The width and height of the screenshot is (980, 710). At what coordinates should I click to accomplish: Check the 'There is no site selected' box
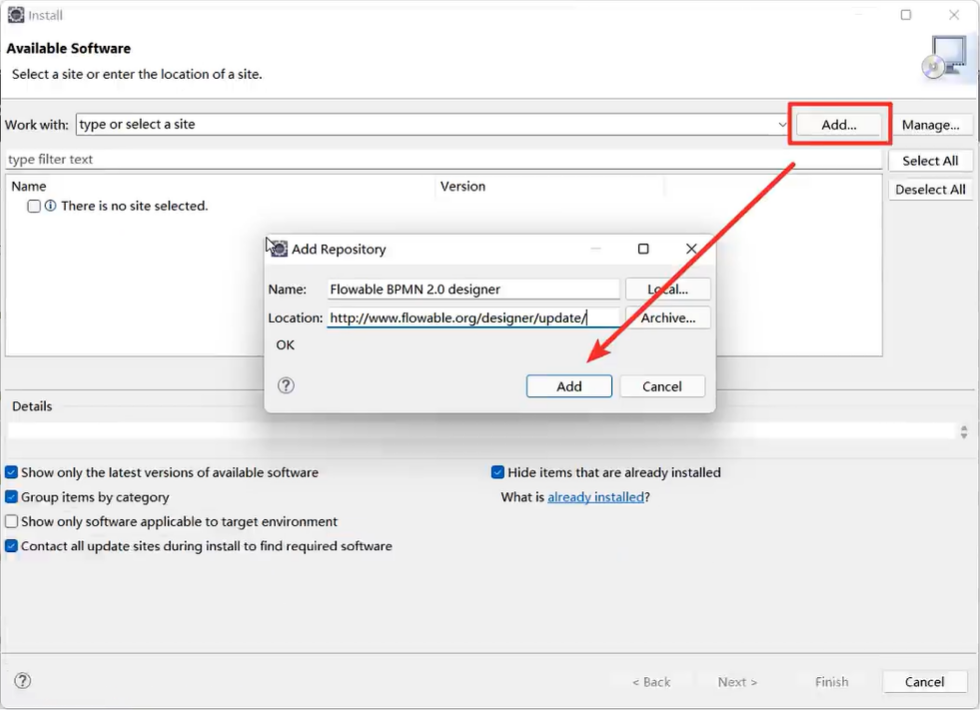coord(34,206)
